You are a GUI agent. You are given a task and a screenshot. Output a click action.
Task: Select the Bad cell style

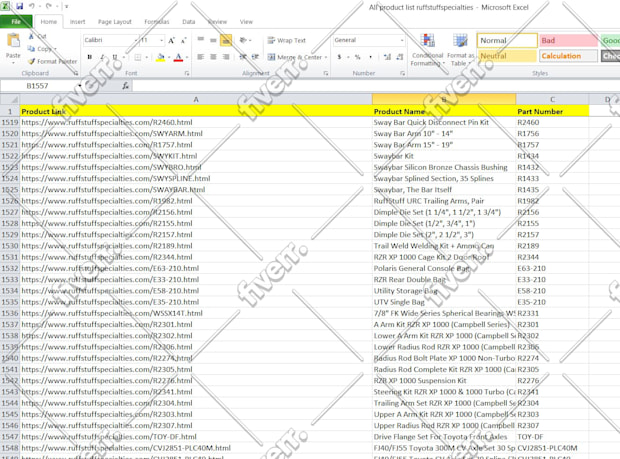tap(568, 40)
